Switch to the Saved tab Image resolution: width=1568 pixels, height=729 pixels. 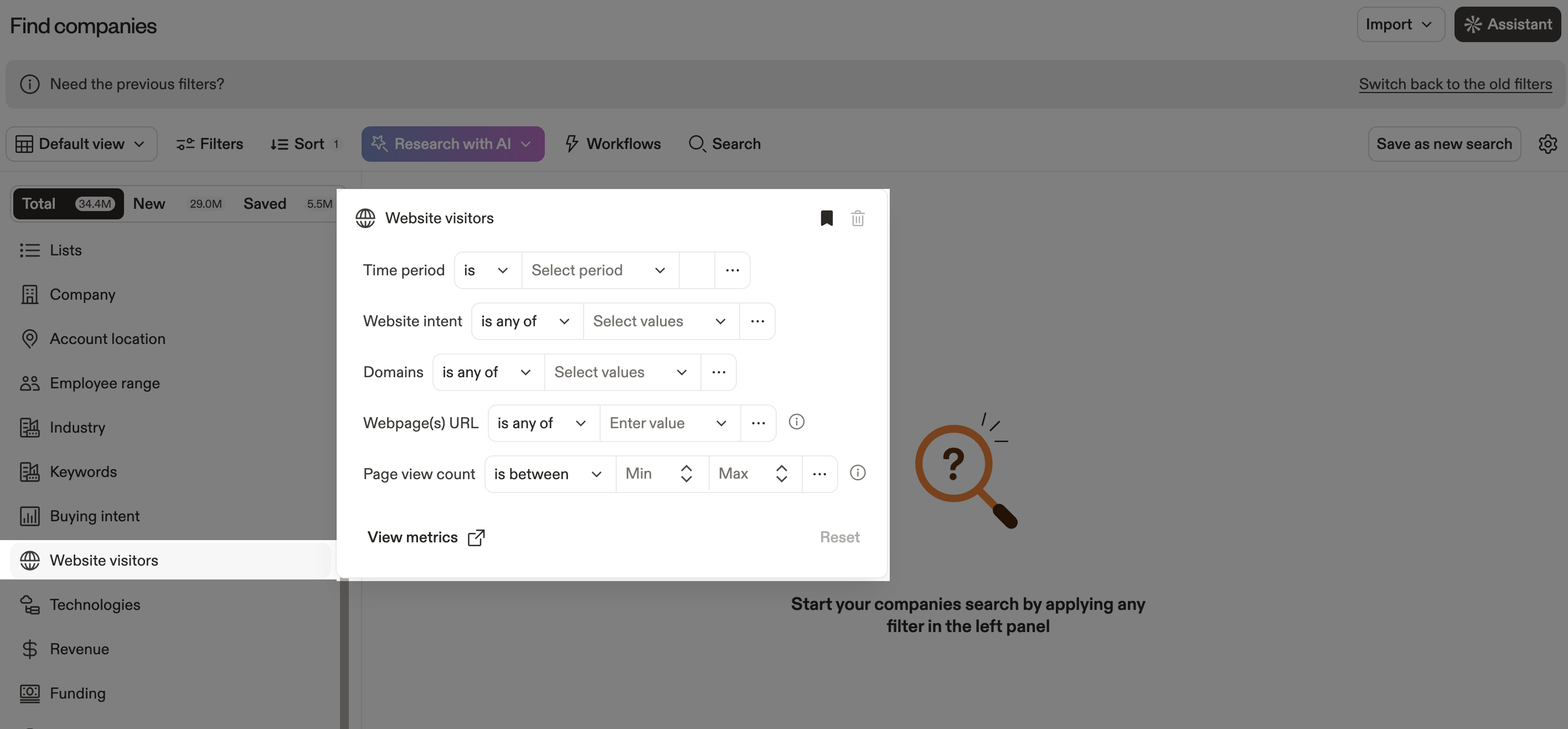click(x=265, y=203)
